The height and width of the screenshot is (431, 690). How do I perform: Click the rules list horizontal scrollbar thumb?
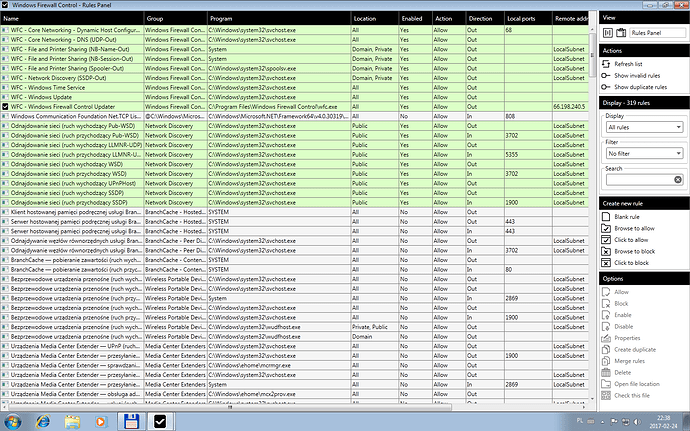[230, 407]
